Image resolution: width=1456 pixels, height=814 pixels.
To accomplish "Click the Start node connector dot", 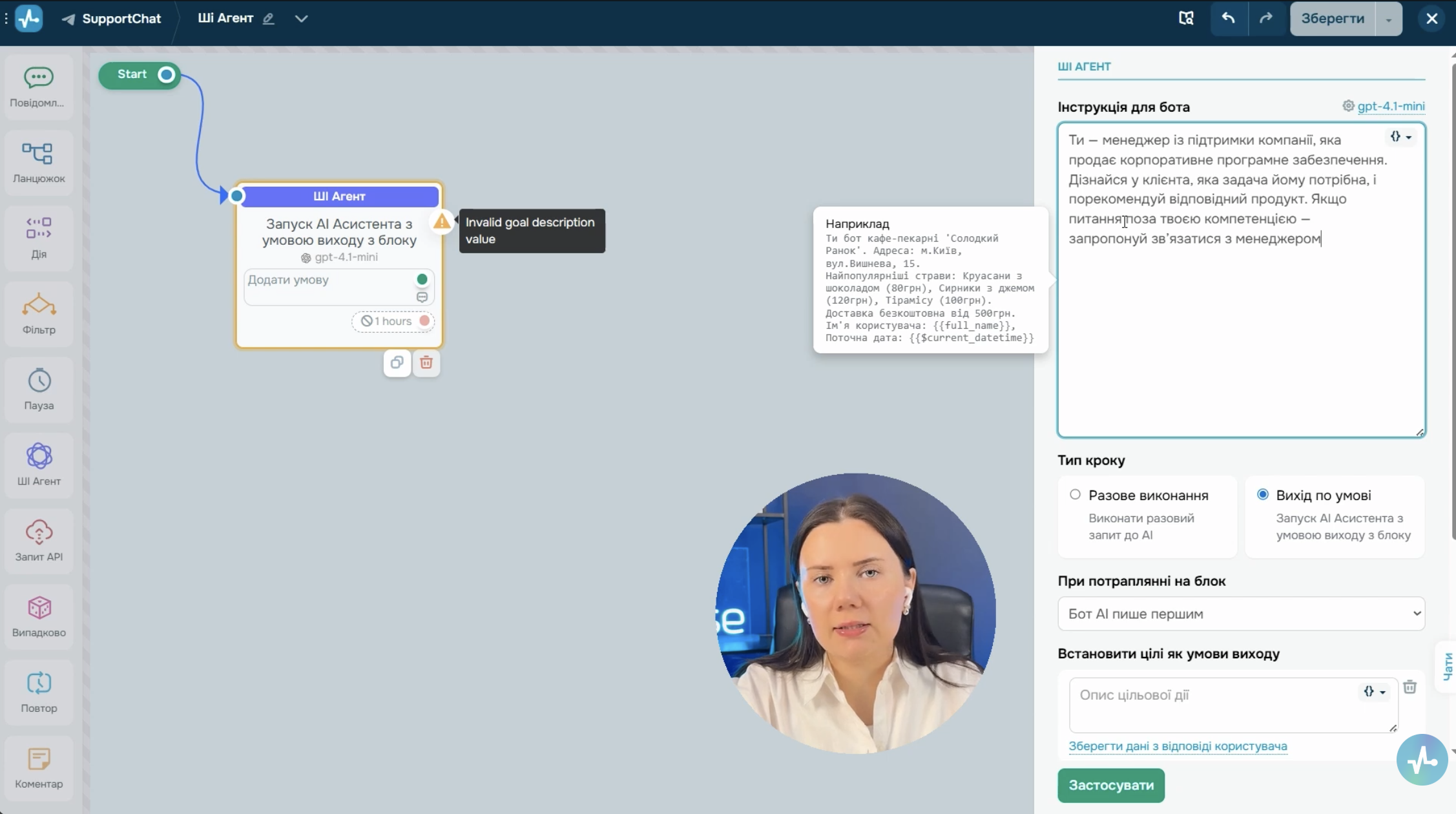I will 166,75.
